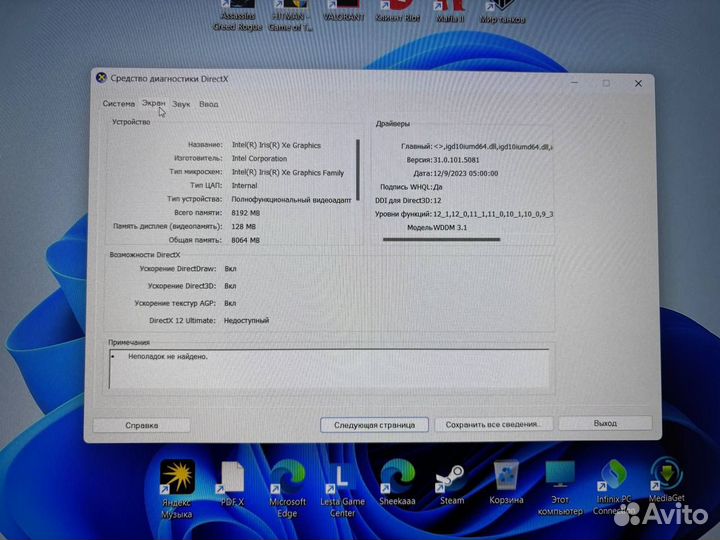The width and height of the screenshot is (720, 540).
Task: Switch to the Система tab
Action: (118, 104)
